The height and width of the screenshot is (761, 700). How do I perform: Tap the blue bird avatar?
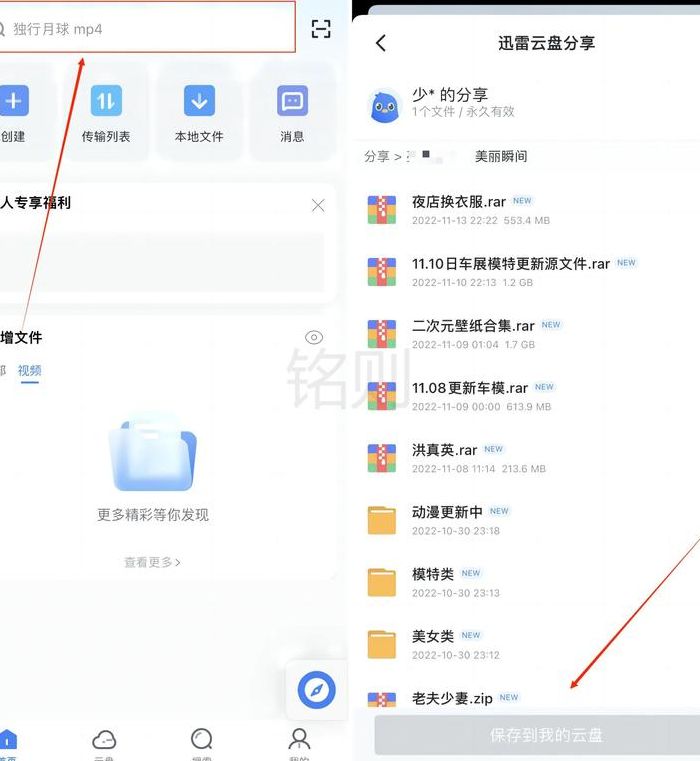click(384, 105)
